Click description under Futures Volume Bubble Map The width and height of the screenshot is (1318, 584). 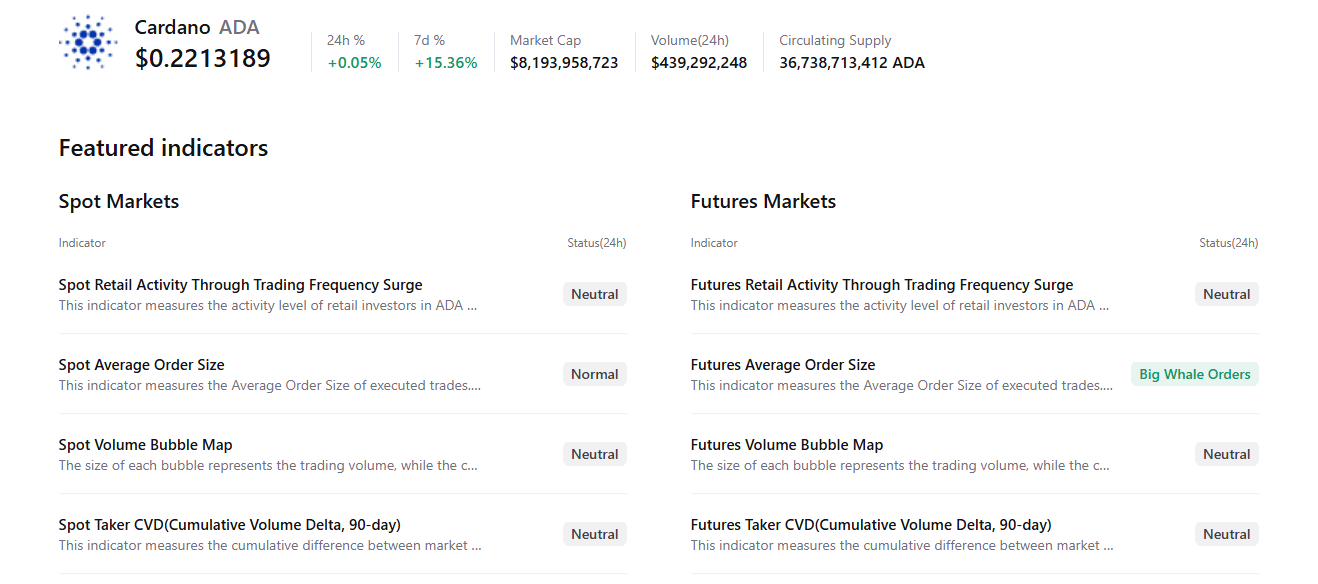[x=900, y=466]
